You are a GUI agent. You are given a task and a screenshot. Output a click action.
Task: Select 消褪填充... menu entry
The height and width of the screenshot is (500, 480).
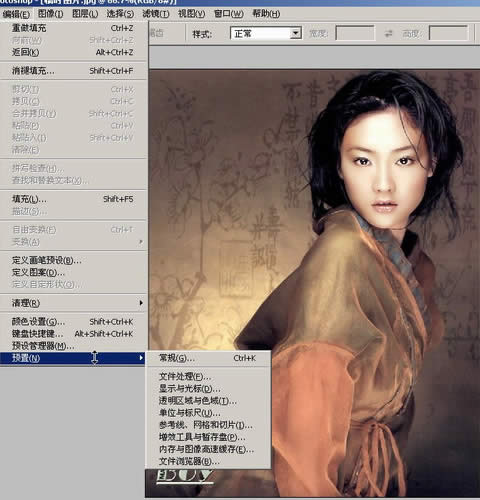pyautogui.click(x=73, y=71)
